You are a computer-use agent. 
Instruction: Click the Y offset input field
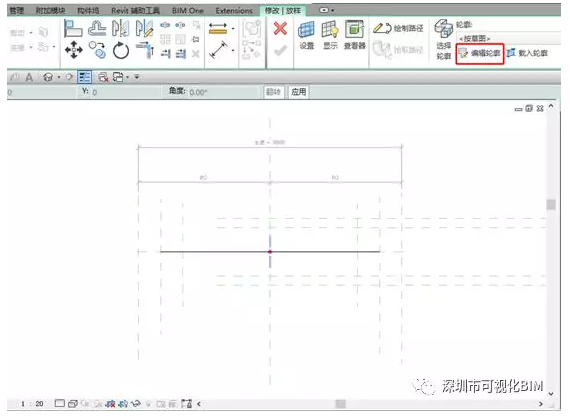click(x=124, y=92)
